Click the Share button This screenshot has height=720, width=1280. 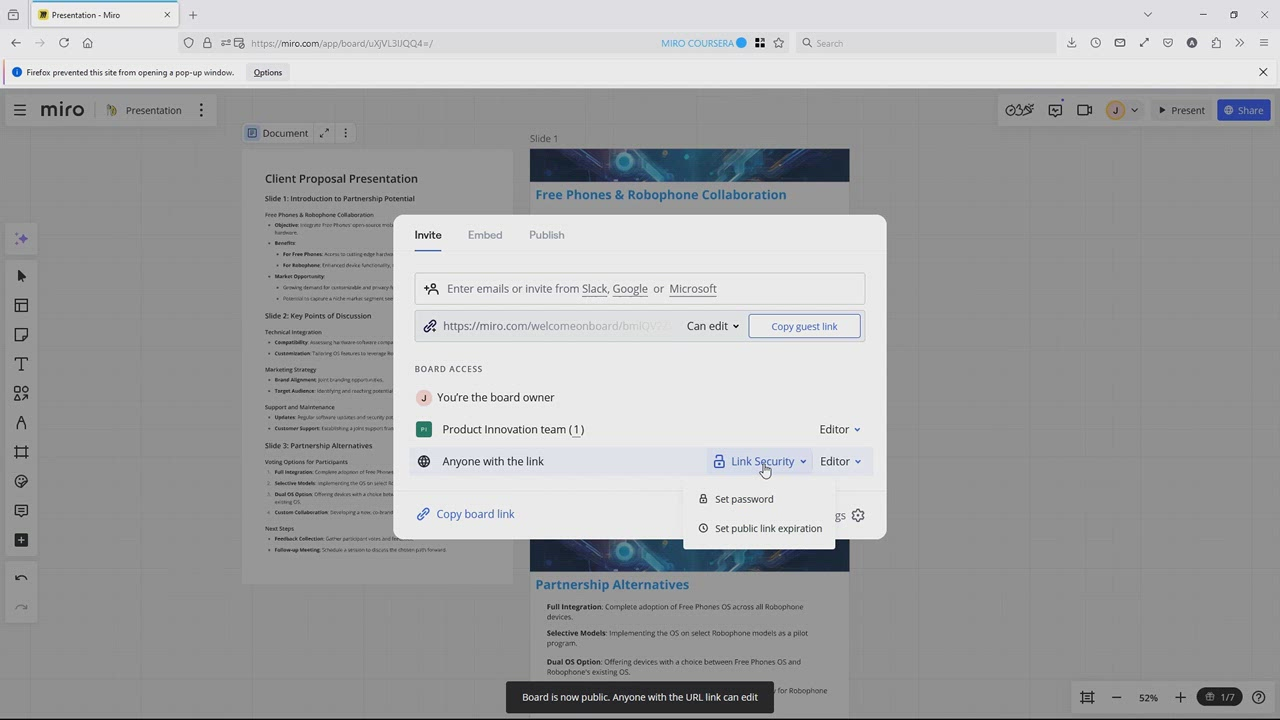coord(1243,110)
